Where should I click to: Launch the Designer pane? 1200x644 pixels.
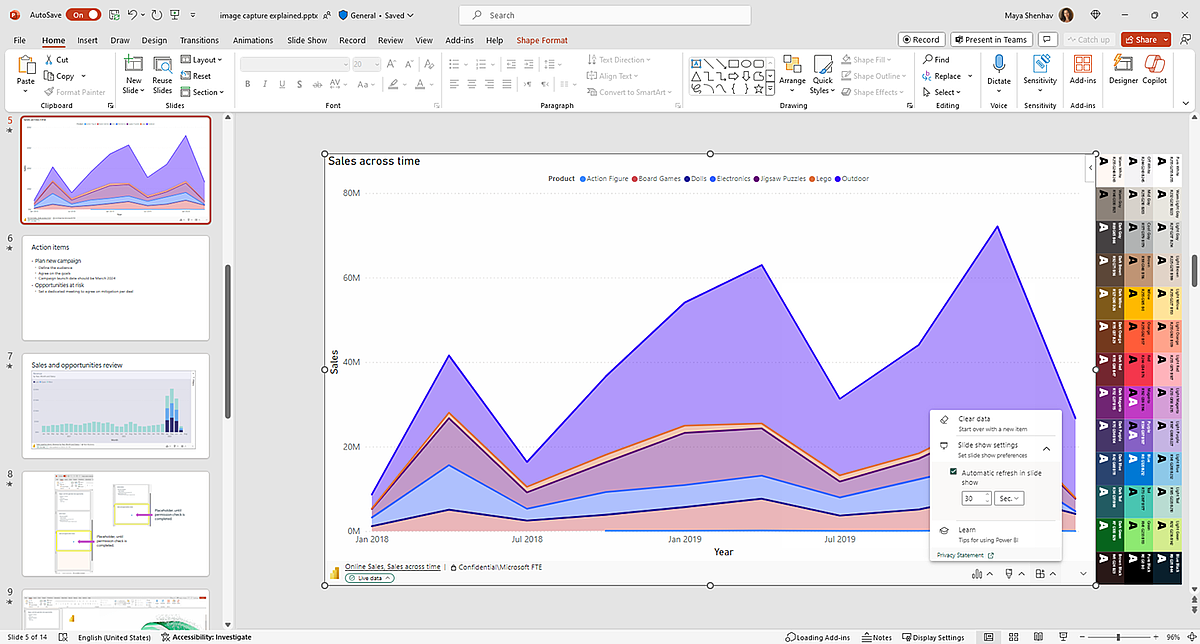1122,71
